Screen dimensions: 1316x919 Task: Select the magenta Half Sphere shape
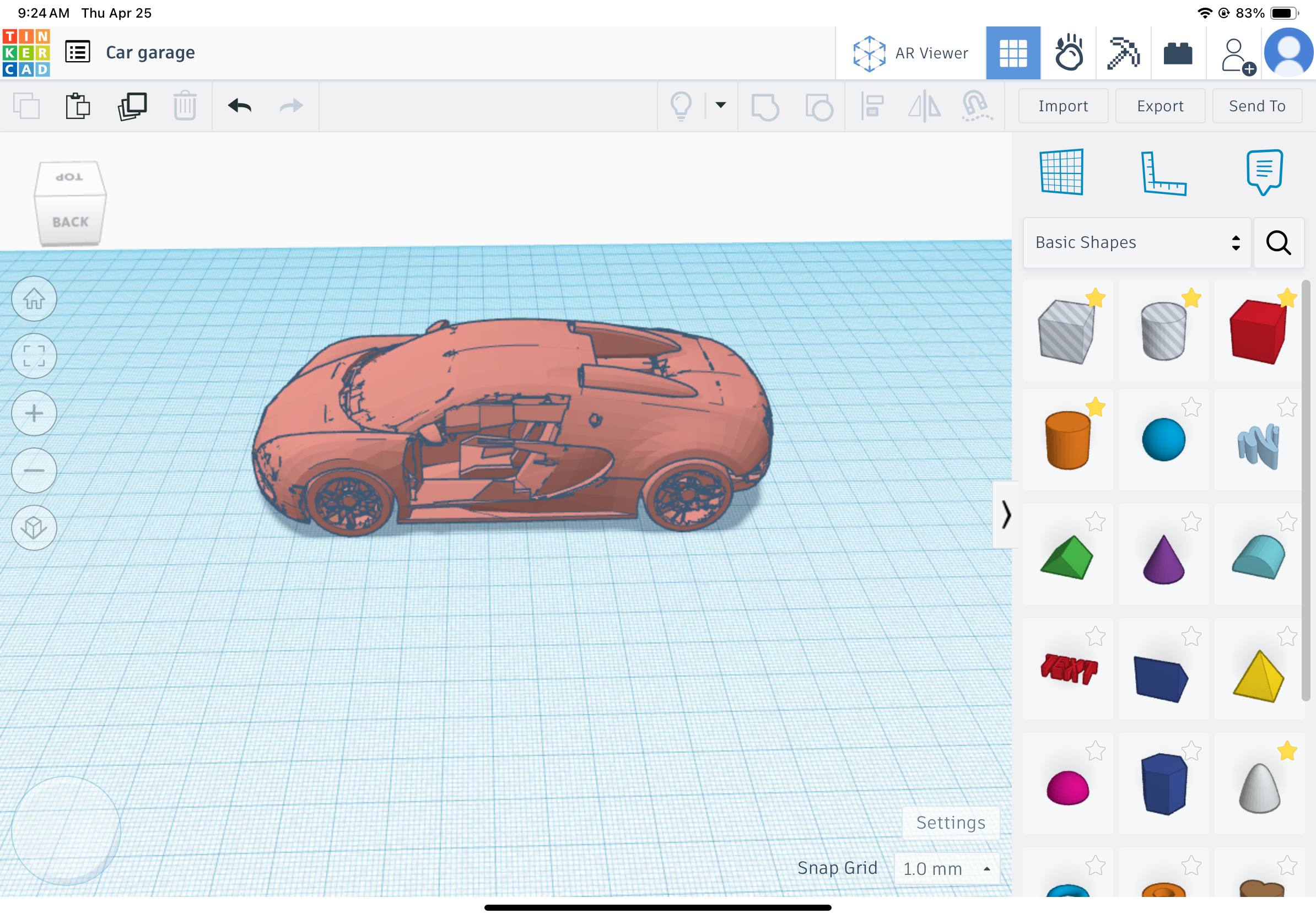[x=1067, y=788]
